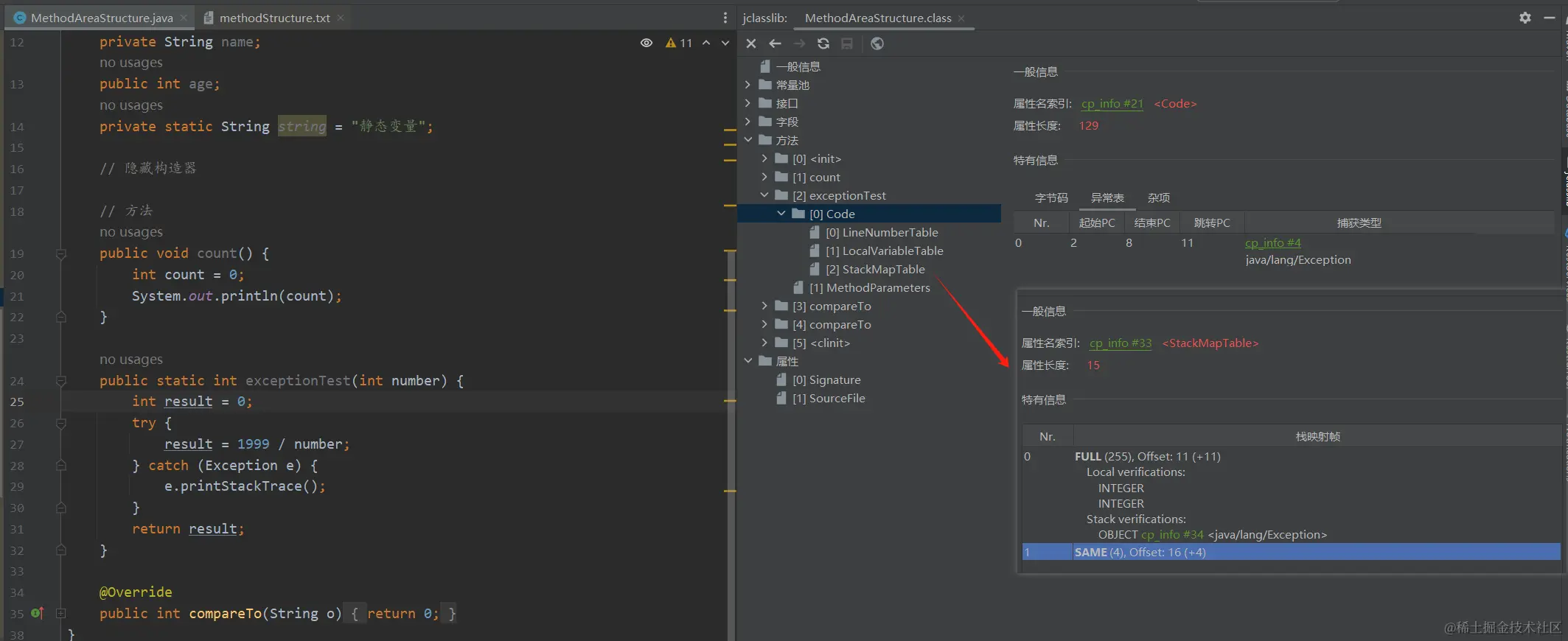
Task: Fold the try block at line 26
Action: [x=61, y=424]
